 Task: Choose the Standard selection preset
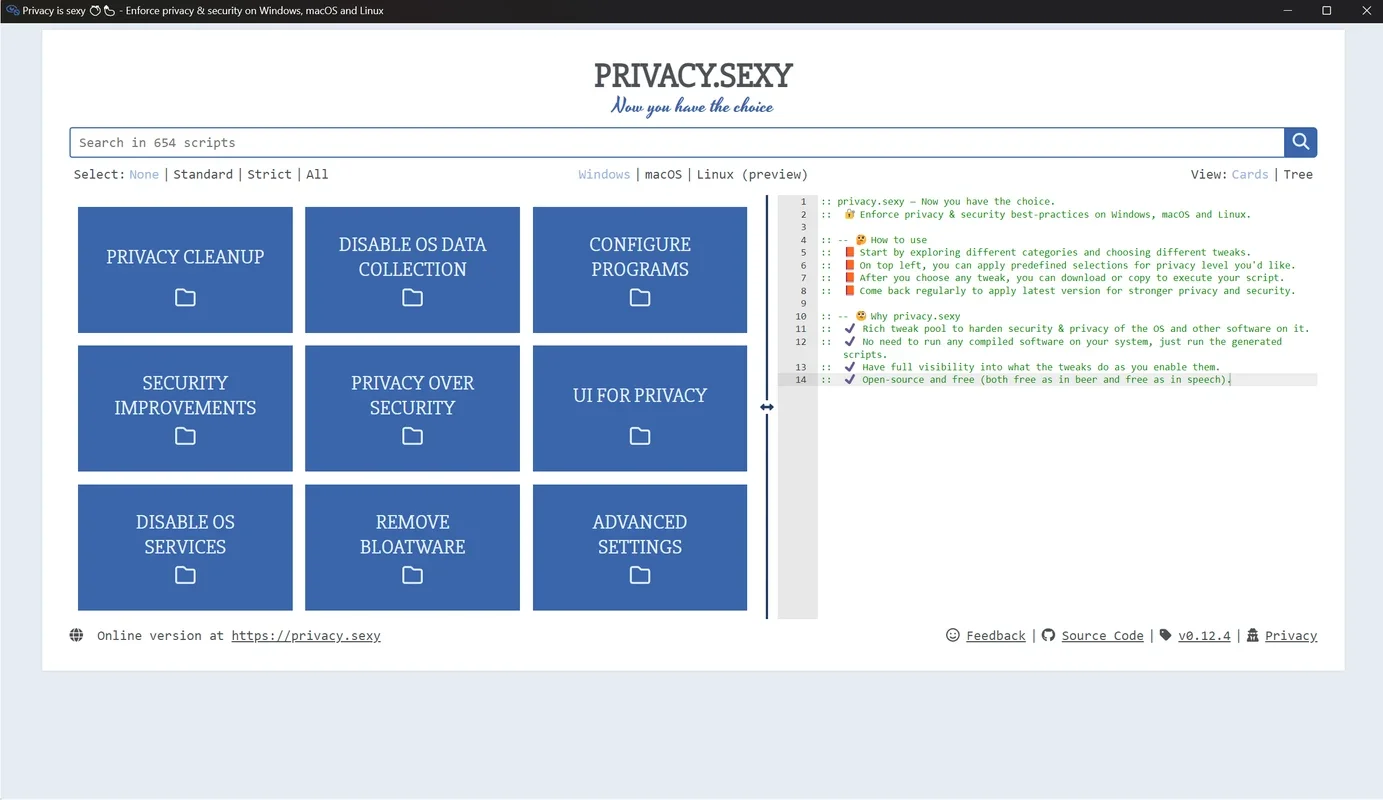tap(203, 174)
